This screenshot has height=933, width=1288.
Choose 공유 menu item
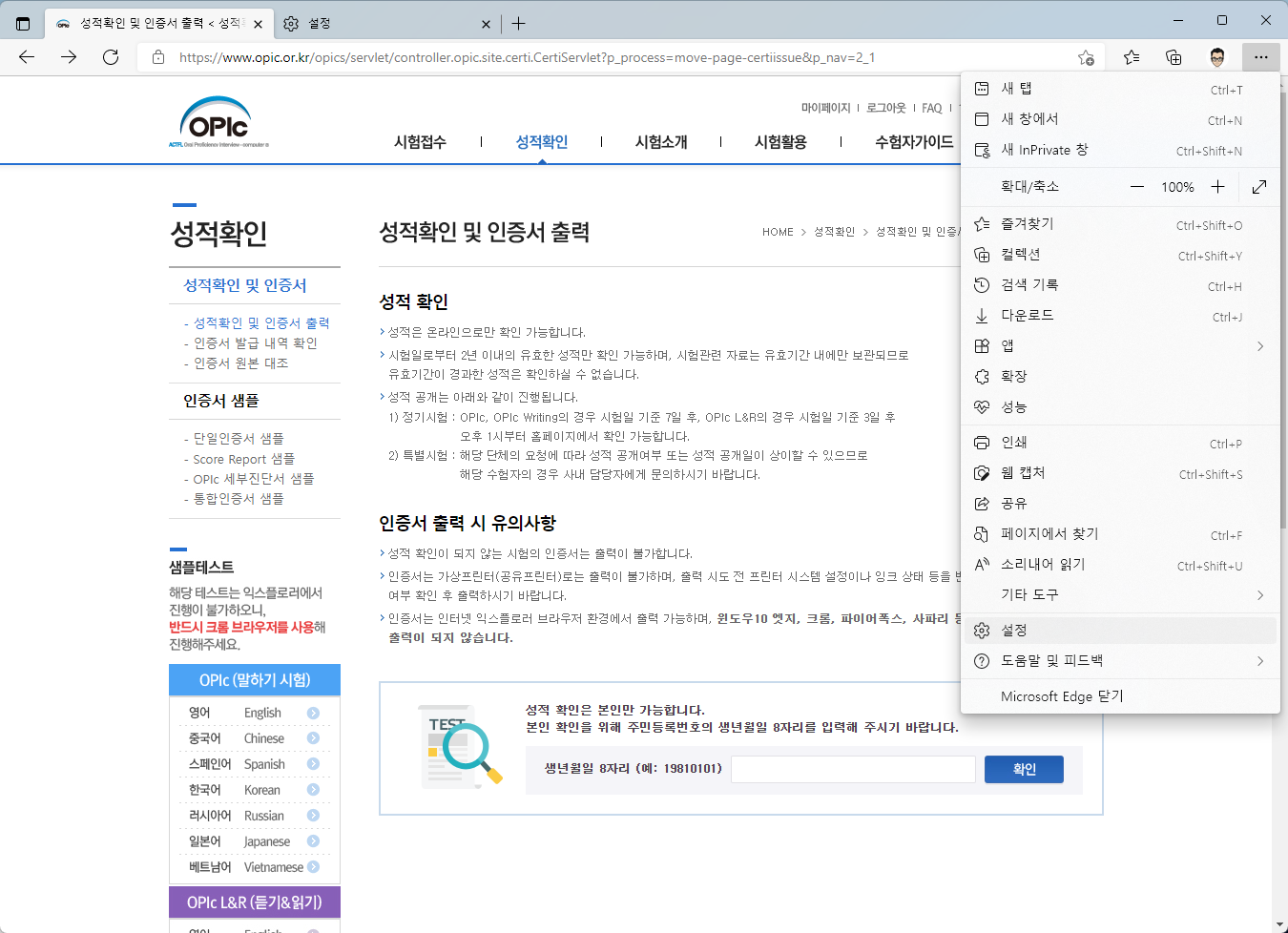click(1120, 504)
